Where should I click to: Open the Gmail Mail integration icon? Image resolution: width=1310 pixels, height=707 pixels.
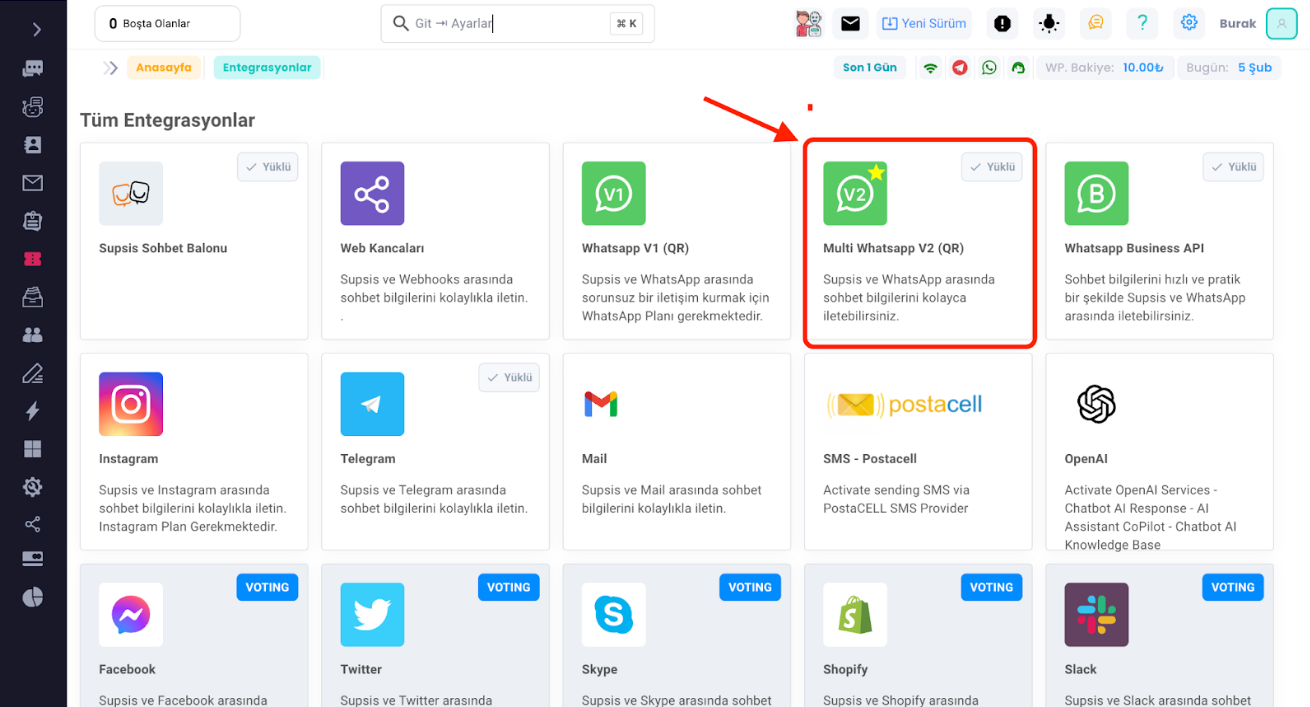point(601,404)
